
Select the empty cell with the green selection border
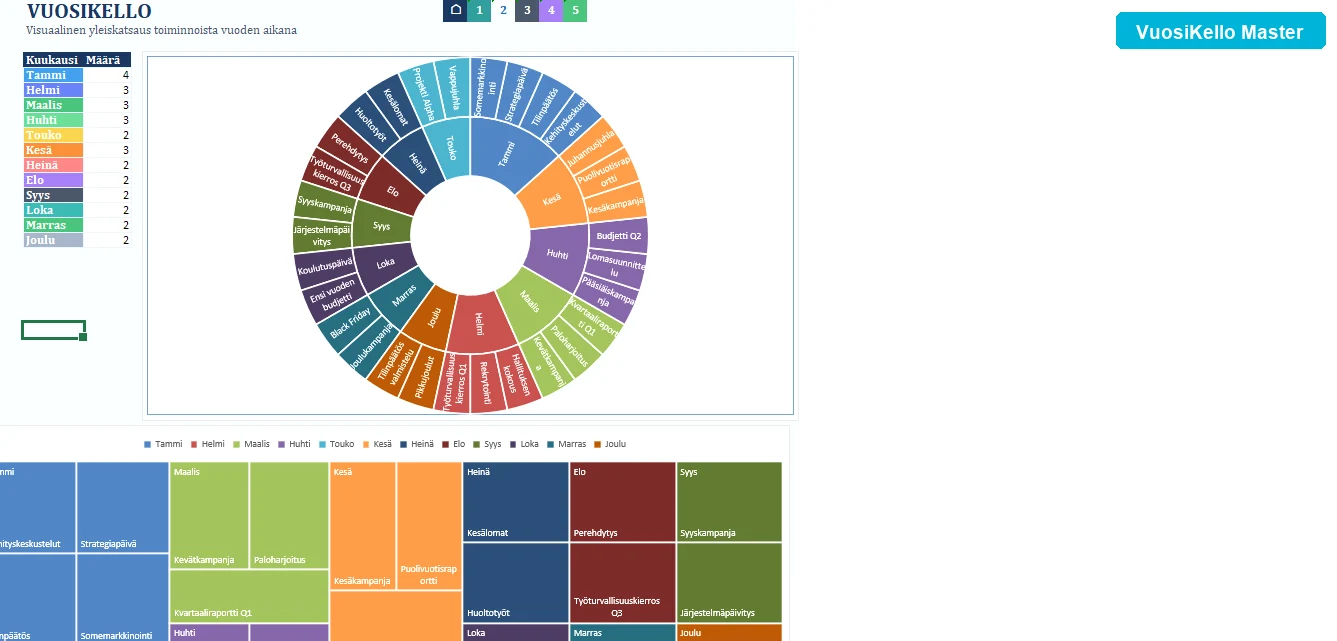(x=53, y=330)
